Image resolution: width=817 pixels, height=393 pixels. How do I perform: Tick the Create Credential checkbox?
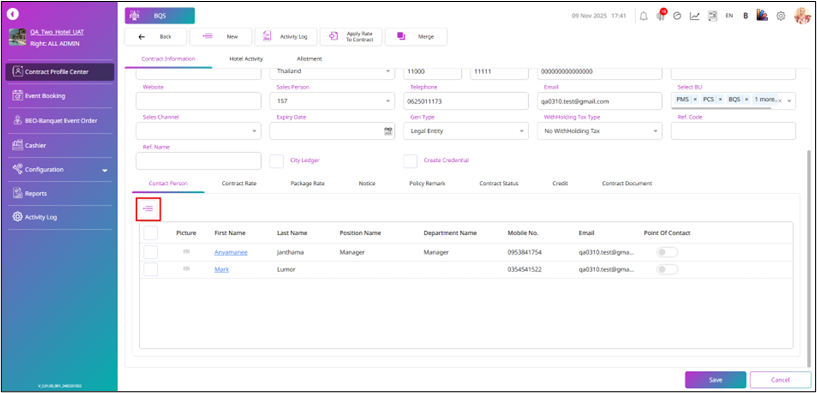[411, 161]
